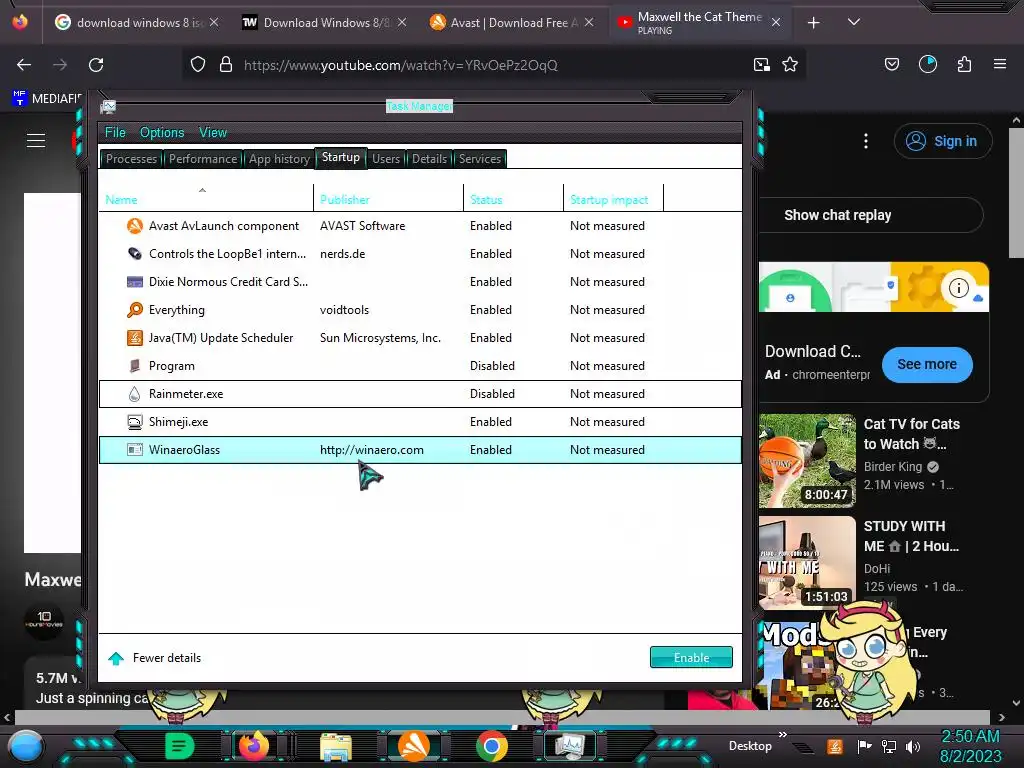Screen dimensions: 1024x768
Task: Click the Windows Start orb
Action: point(26,747)
